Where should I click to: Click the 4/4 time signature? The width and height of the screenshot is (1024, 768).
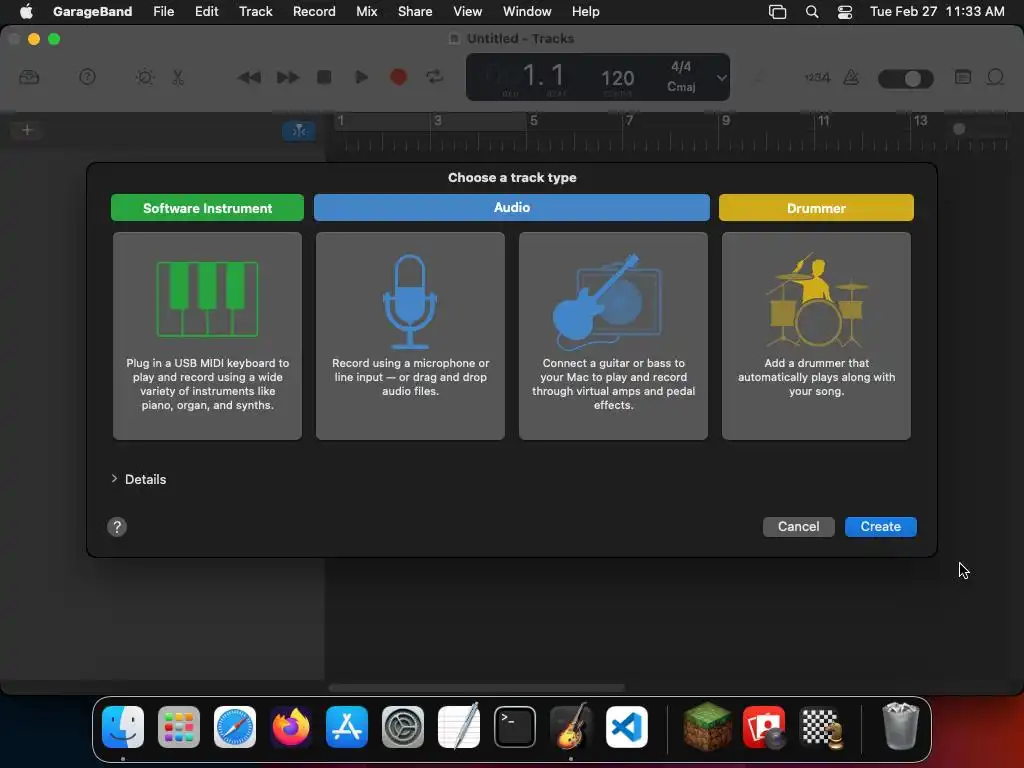pos(681,67)
